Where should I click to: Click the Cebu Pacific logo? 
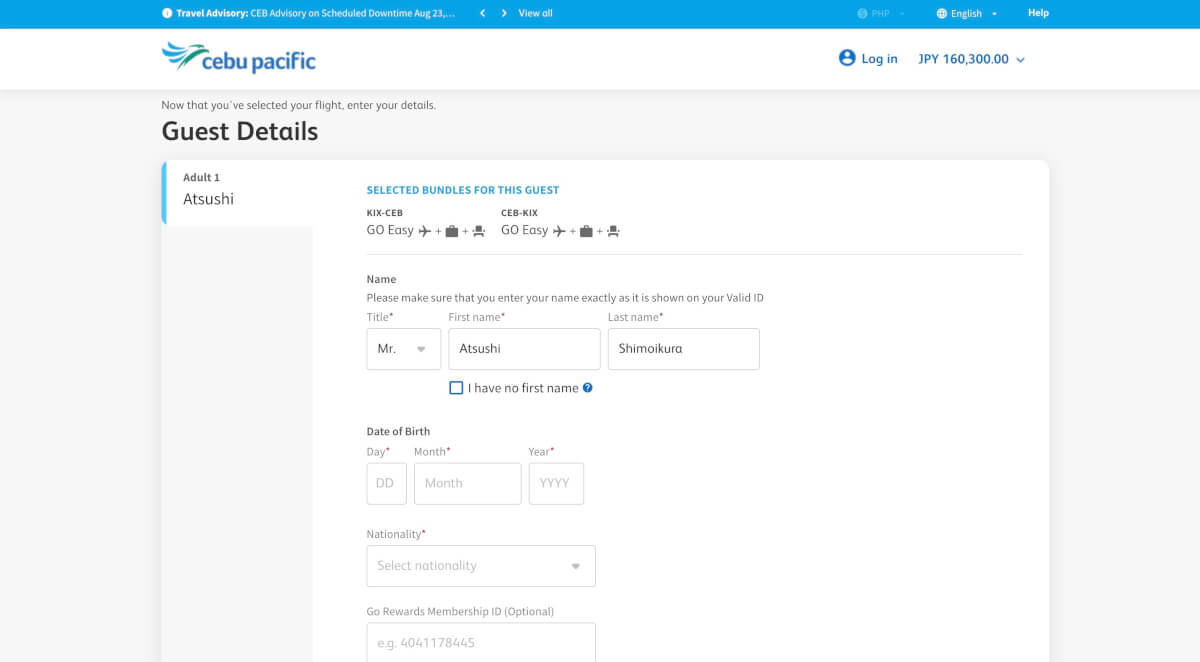(238, 58)
